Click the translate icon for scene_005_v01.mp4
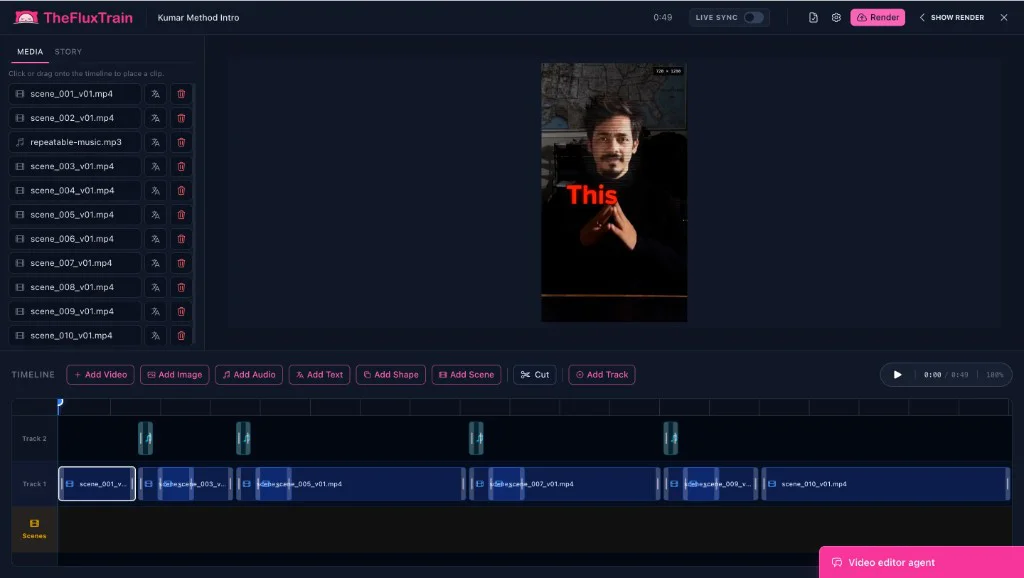 point(155,215)
